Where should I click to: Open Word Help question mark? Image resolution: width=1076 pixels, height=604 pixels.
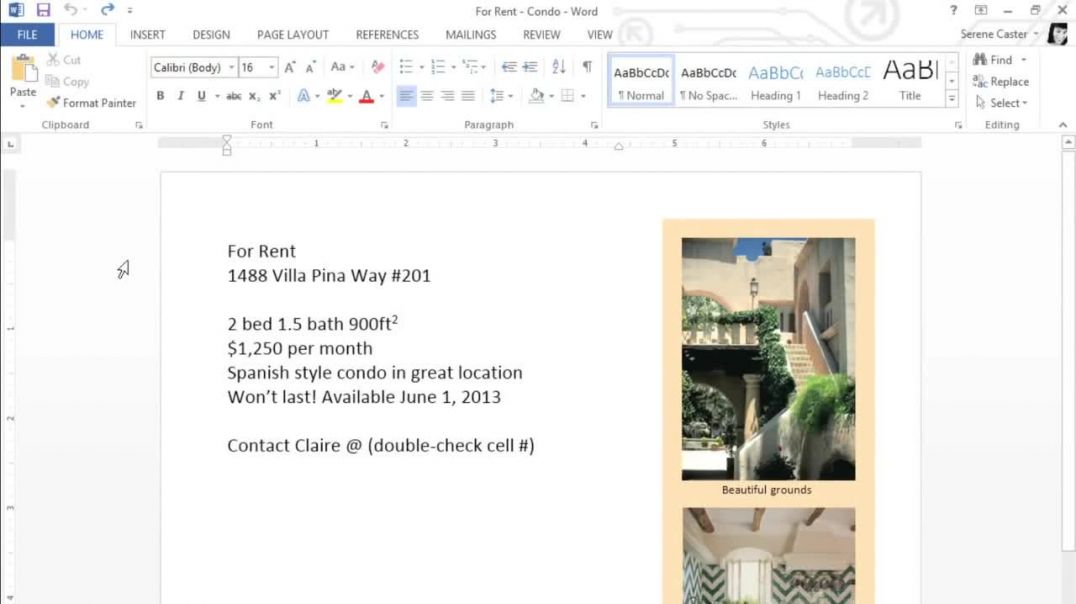click(x=953, y=10)
